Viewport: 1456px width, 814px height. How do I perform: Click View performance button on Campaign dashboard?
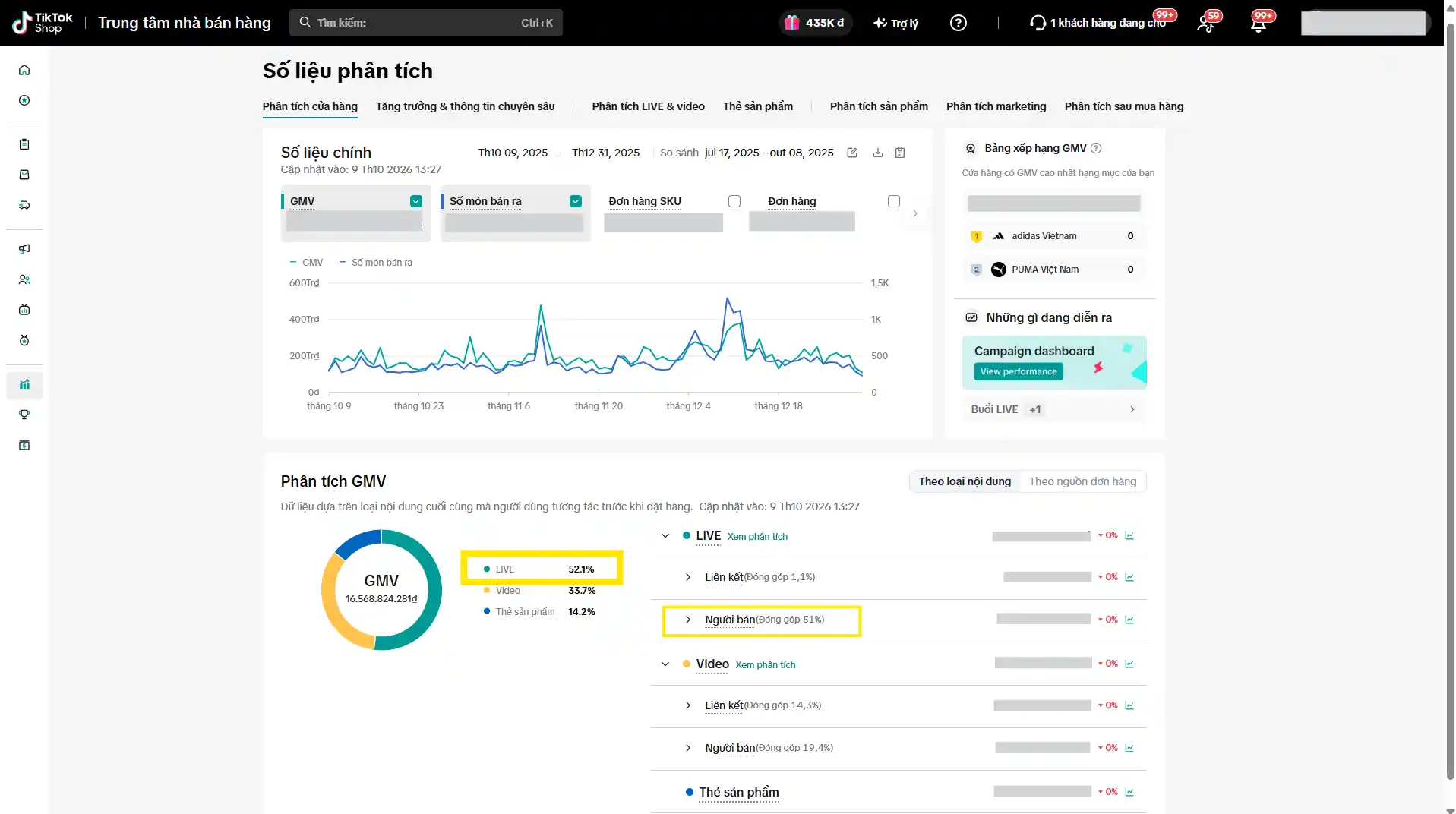[1019, 371]
